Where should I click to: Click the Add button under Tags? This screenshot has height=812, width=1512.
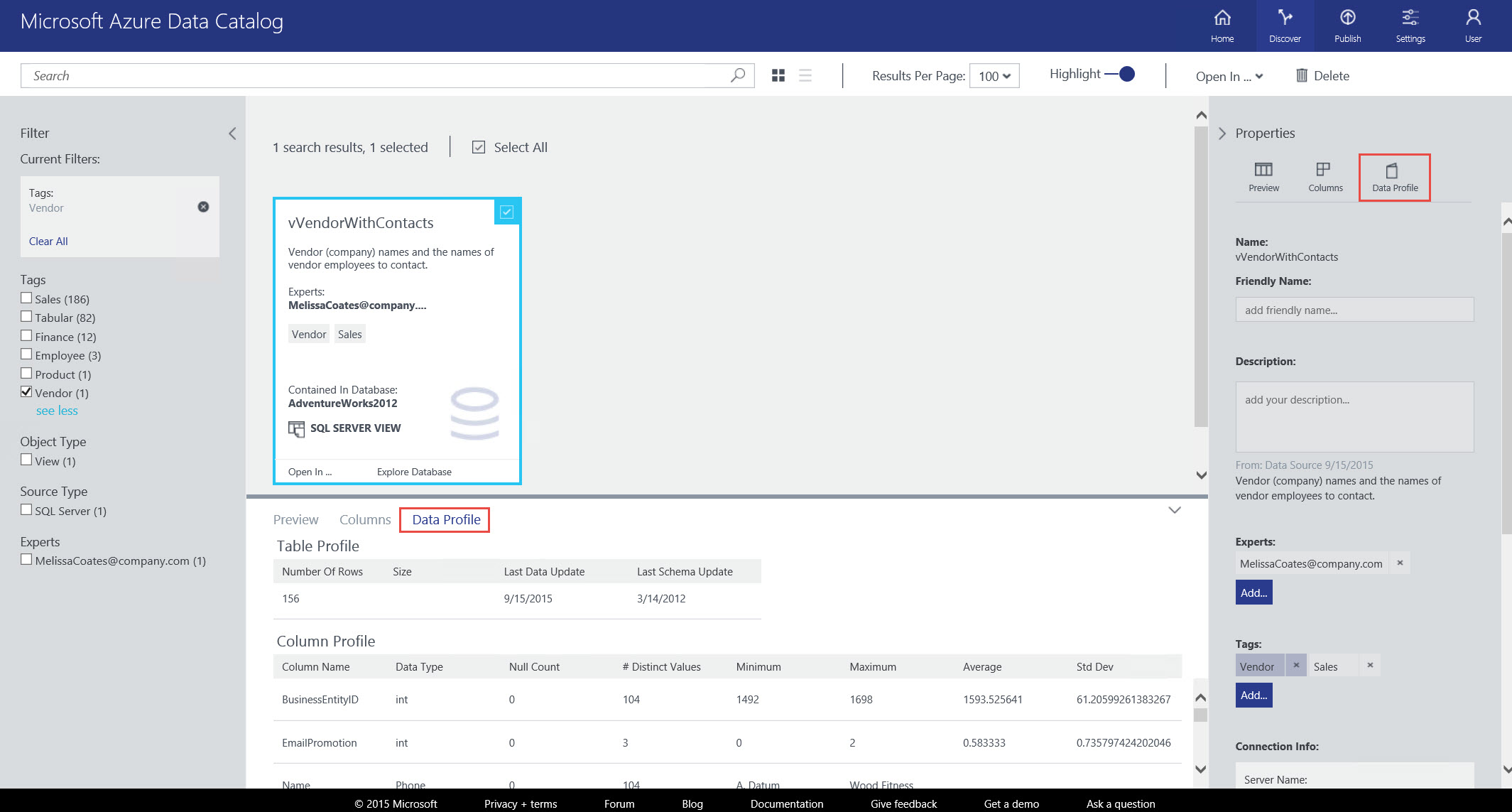coord(1253,695)
